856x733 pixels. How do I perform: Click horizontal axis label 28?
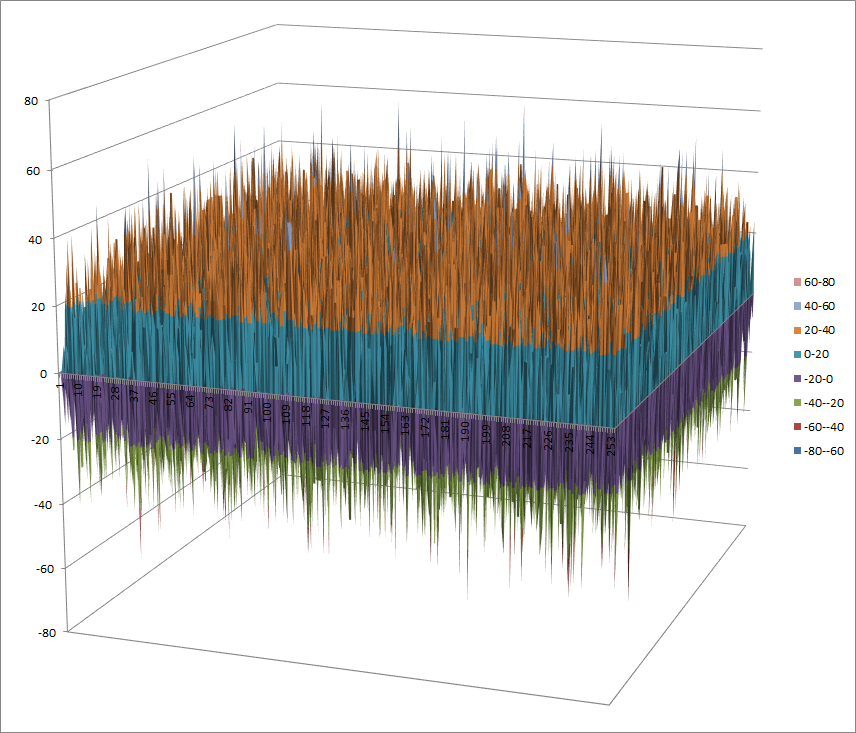(116, 394)
